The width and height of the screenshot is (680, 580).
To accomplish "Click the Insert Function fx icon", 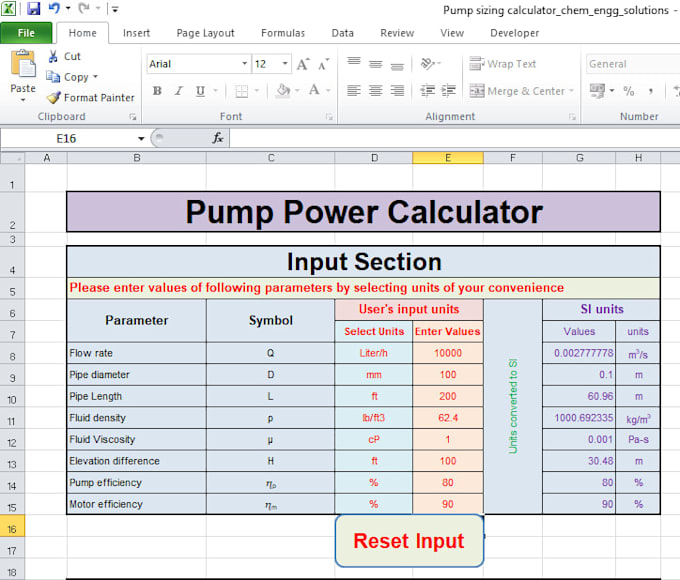I will point(217,138).
